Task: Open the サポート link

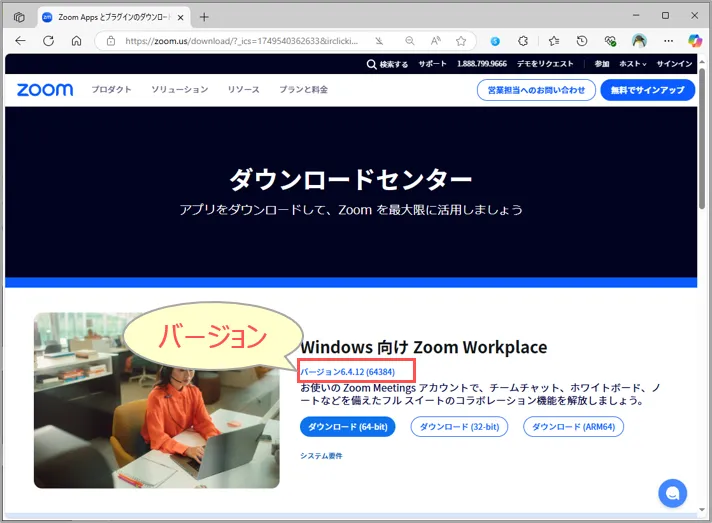Action: pos(432,64)
